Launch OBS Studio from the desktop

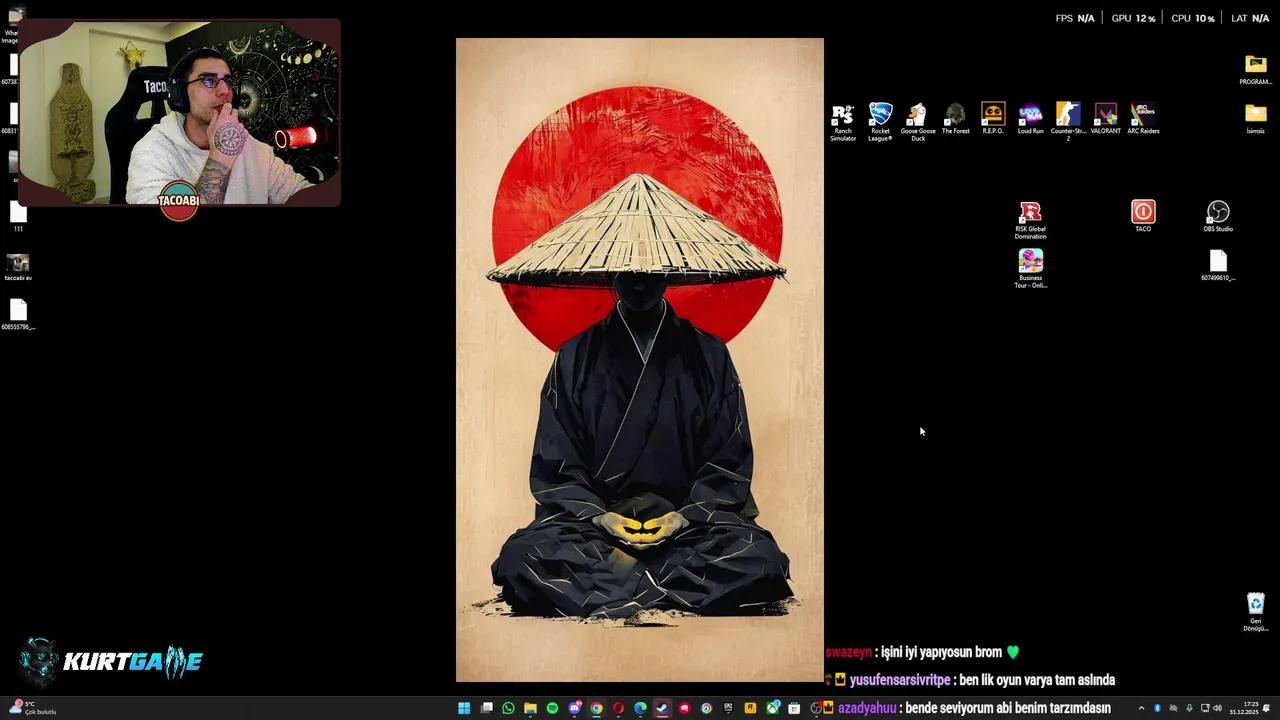coord(1218,216)
